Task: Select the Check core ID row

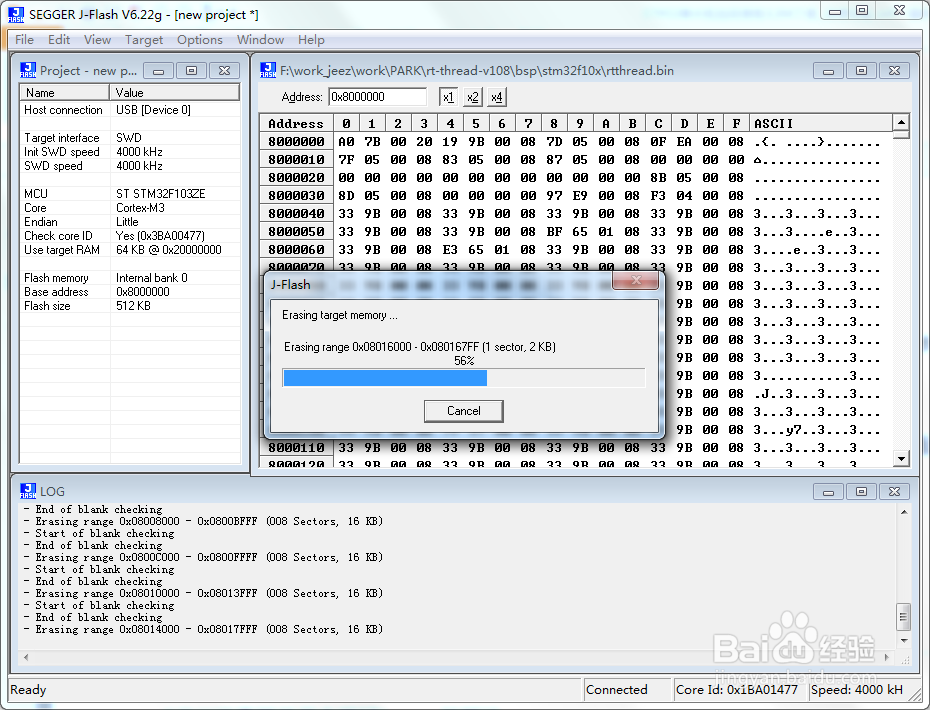Action: 130,236
